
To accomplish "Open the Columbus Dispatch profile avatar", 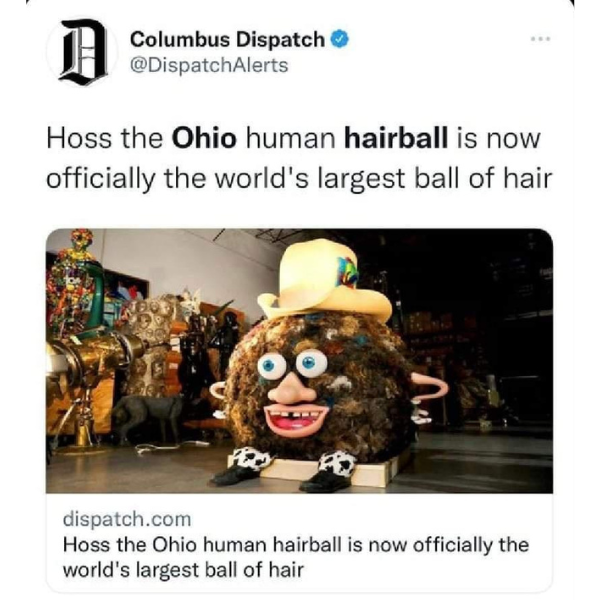I will click(x=83, y=51).
